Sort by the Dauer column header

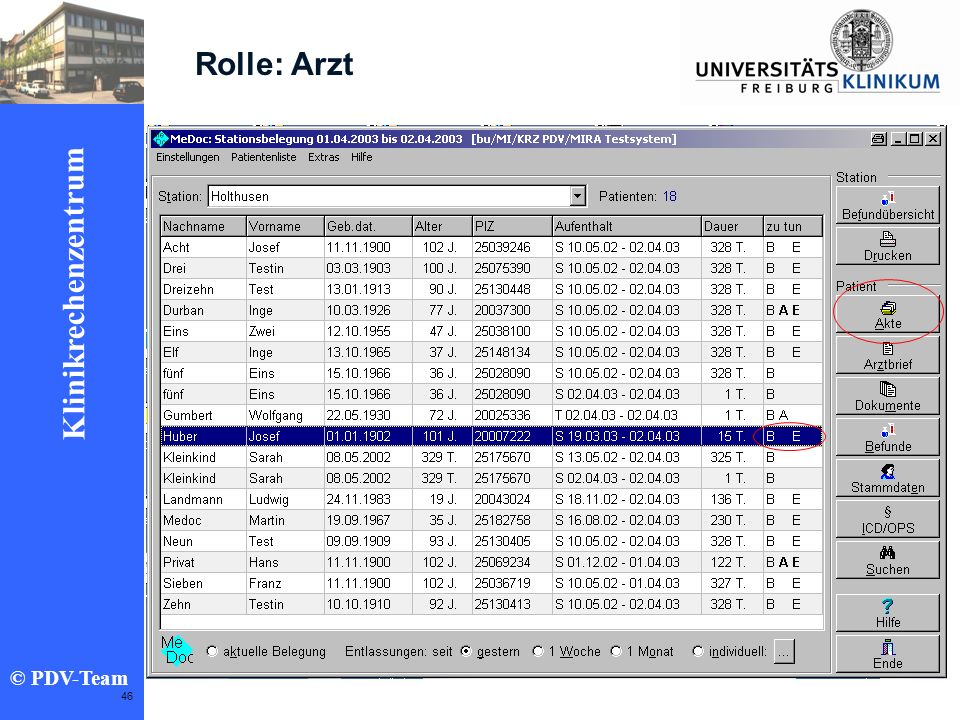(x=732, y=227)
